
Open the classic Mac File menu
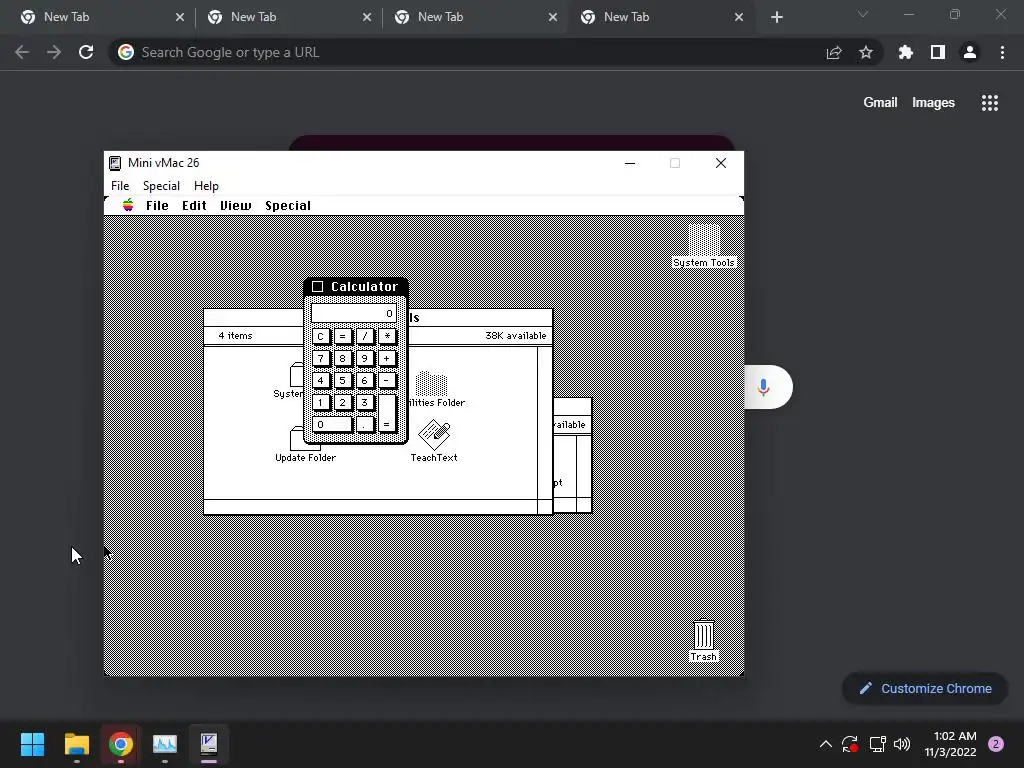pyautogui.click(x=157, y=206)
